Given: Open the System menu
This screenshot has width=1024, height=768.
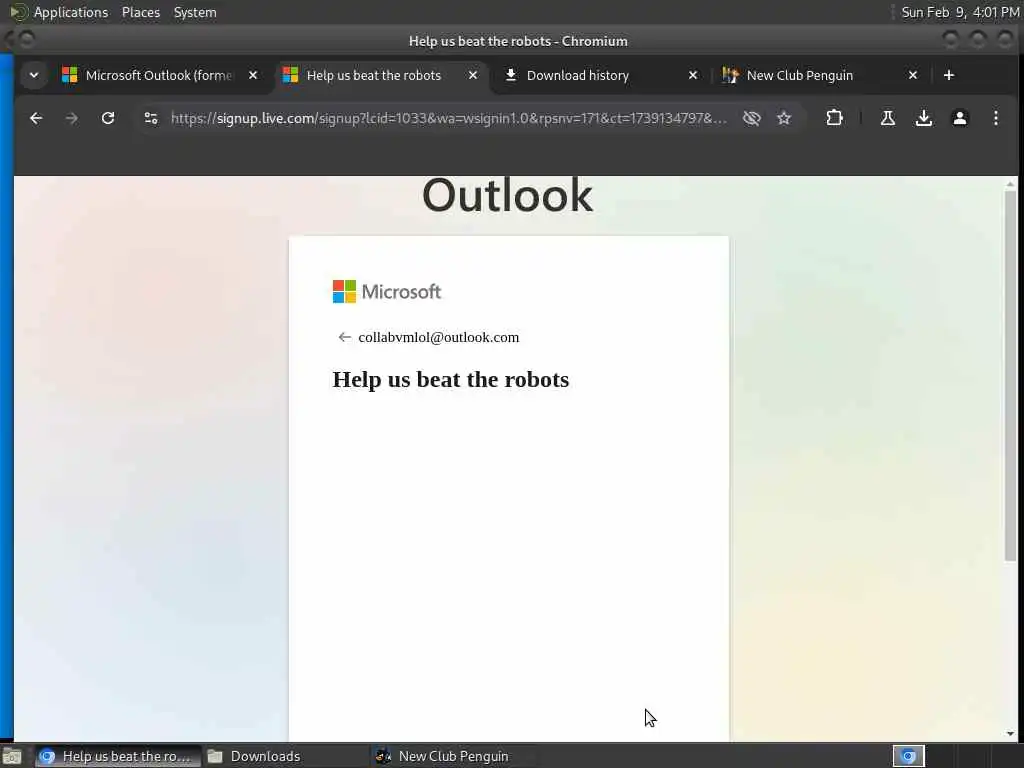Looking at the screenshot, I should point(195,12).
